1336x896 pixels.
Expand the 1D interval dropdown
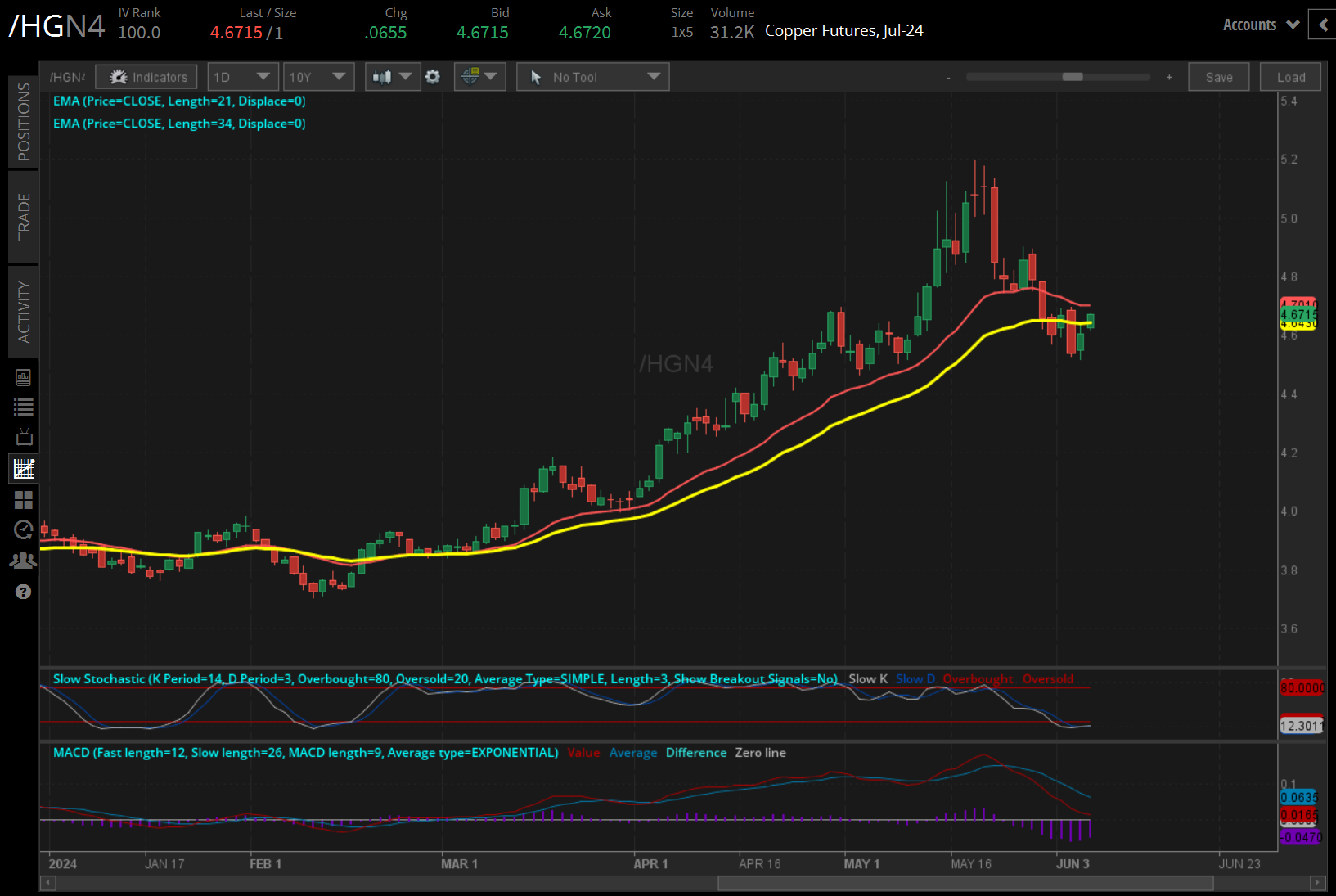243,77
